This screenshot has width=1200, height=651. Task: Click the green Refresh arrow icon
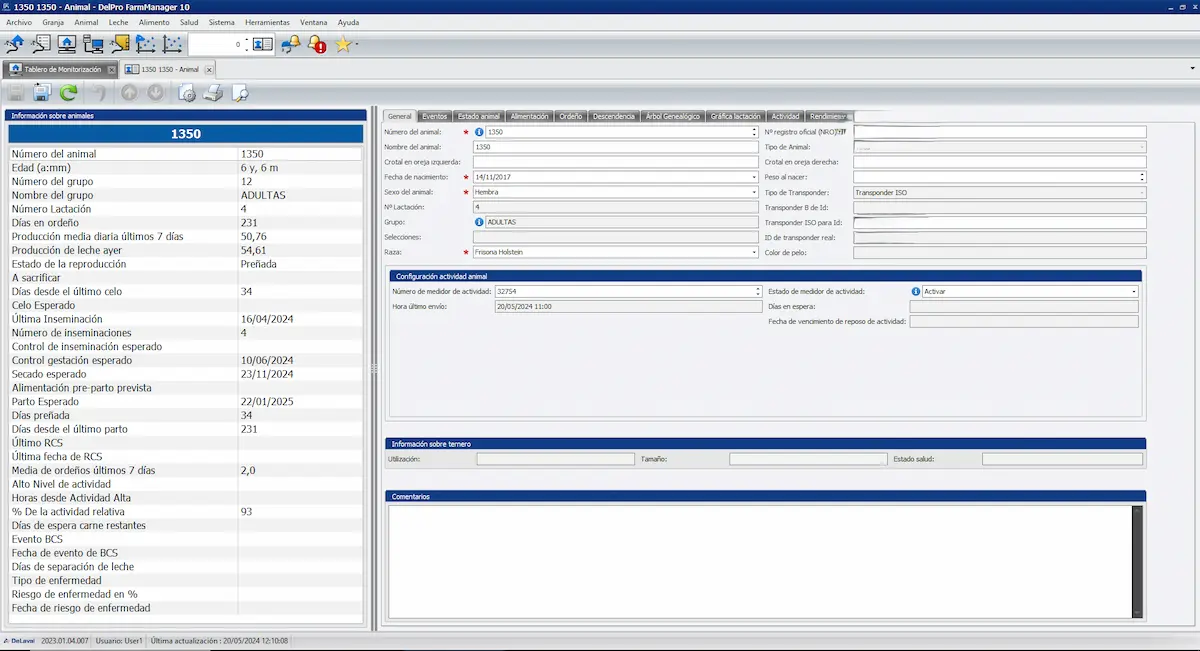pos(68,93)
